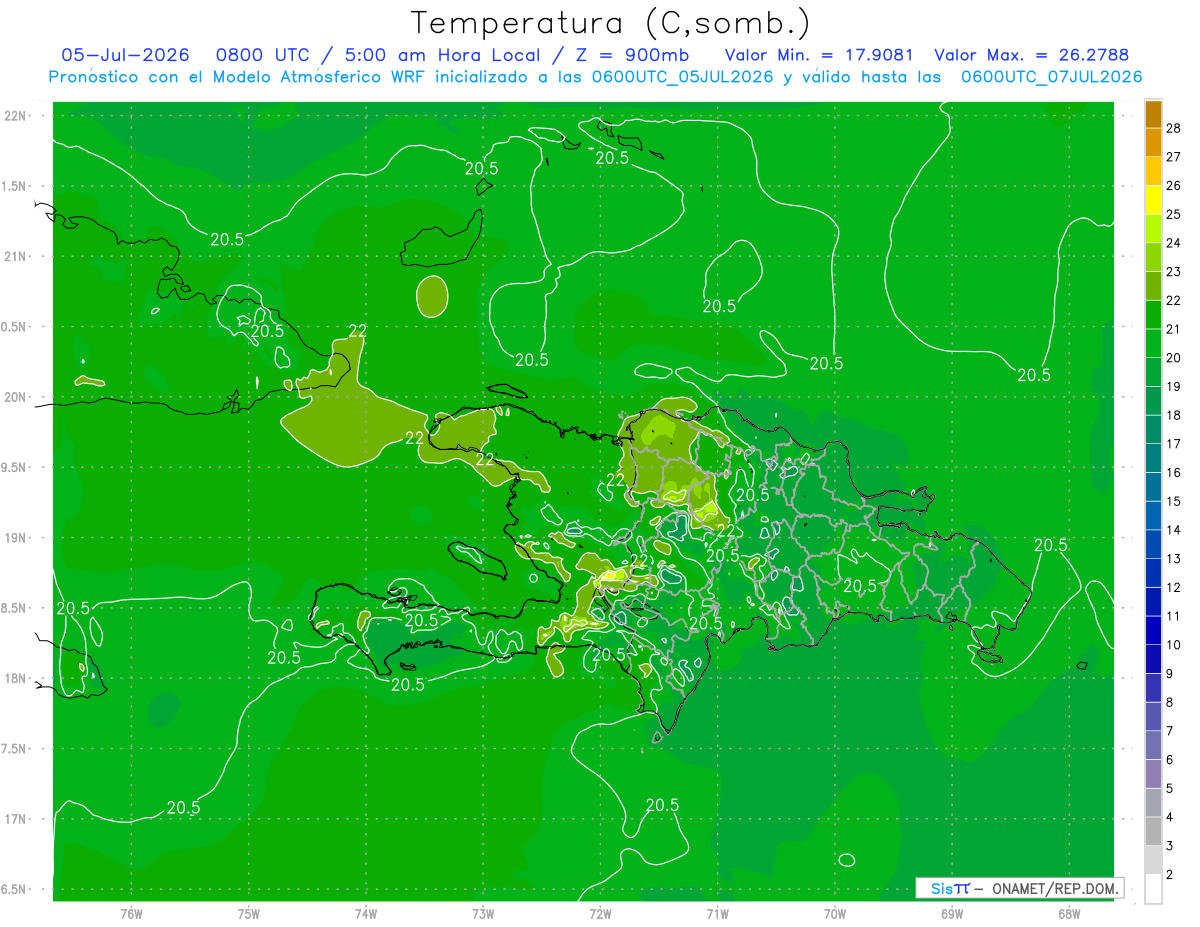Click the blue swatch between 13 and 14
The image size is (1200, 927).
coord(1153,544)
